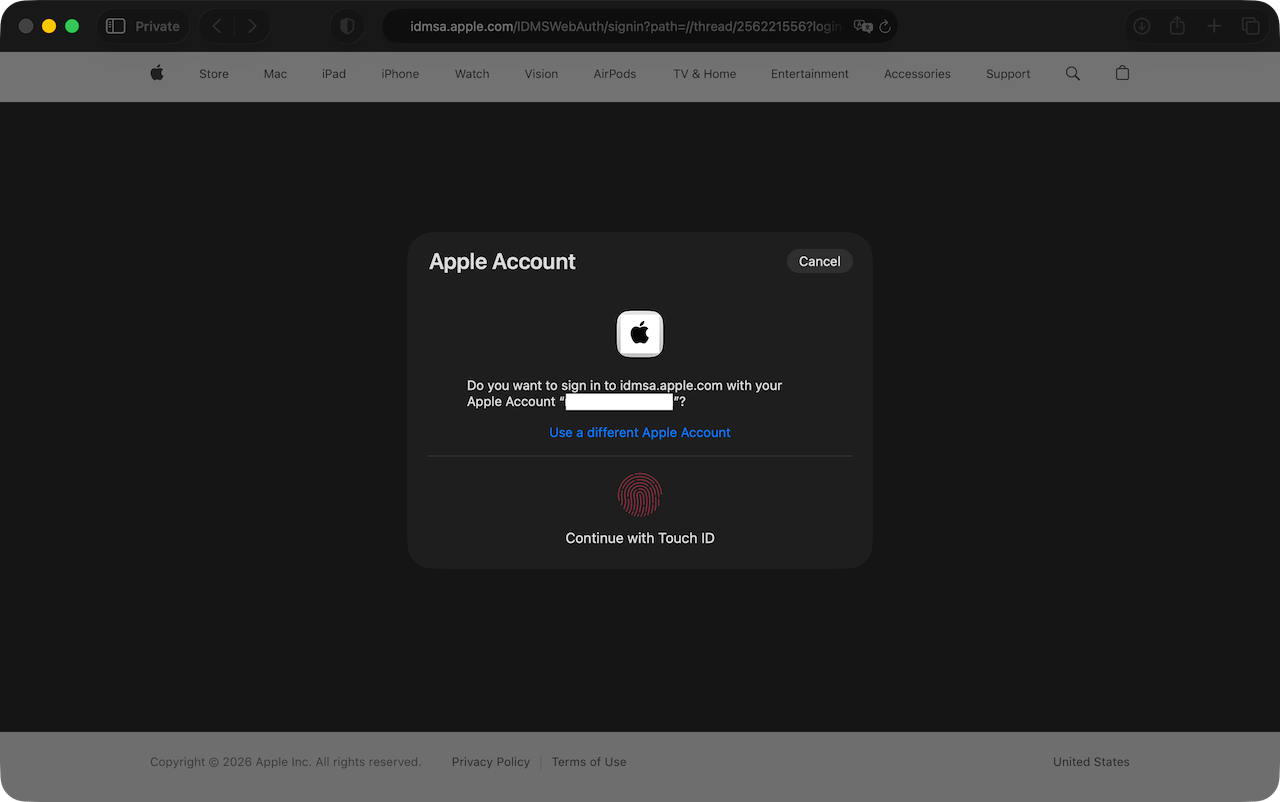This screenshot has width=1280, height=802.
Task: Open the search icon in the navigation bar
Action: coord(1072,73)
